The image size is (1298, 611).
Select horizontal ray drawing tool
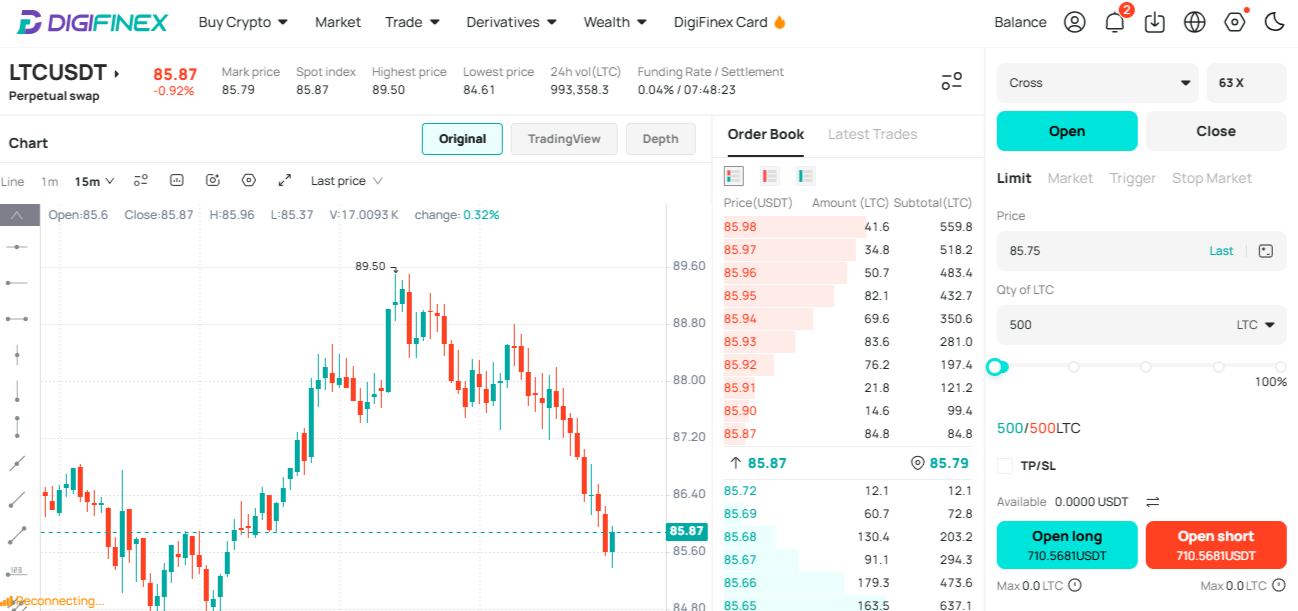point(17,283)
